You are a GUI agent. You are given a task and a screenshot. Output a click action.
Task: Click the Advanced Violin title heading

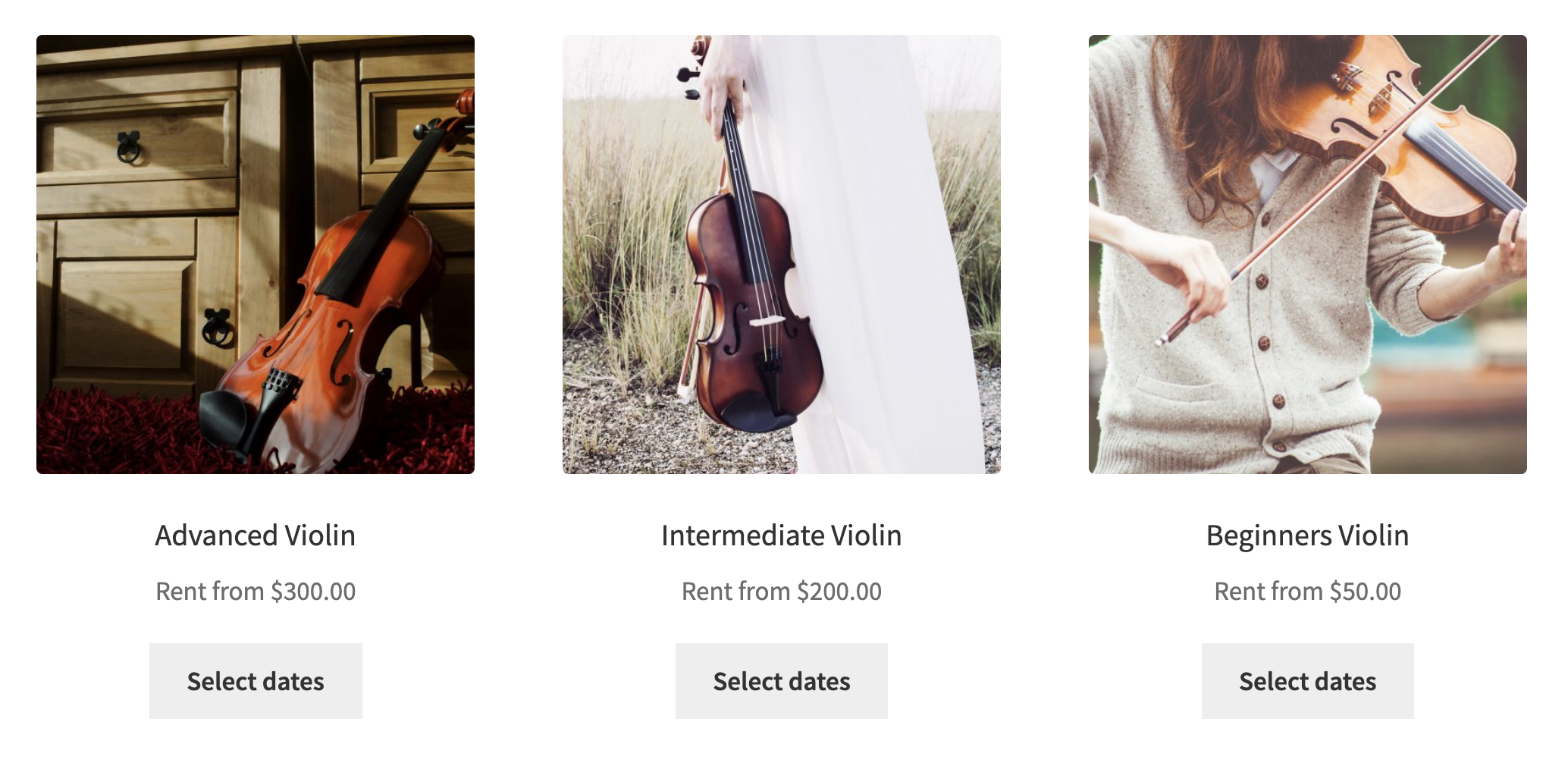pyautogui.click(x=256, y=535)
